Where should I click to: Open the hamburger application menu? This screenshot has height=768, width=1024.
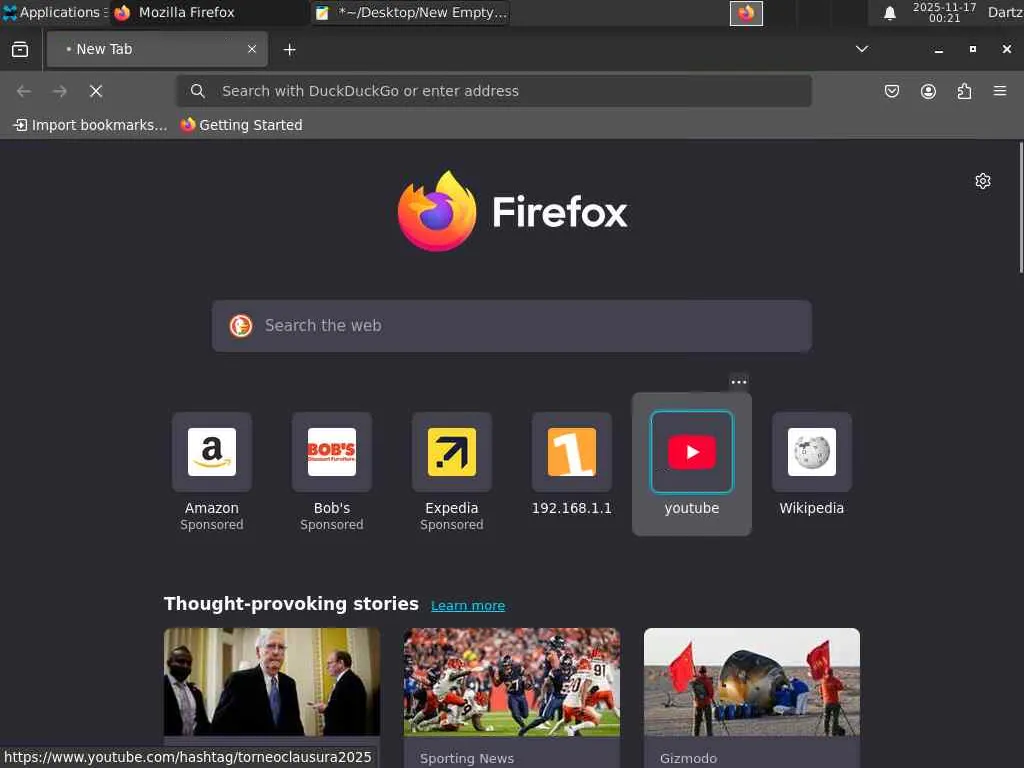click(x=1000, y=91)
